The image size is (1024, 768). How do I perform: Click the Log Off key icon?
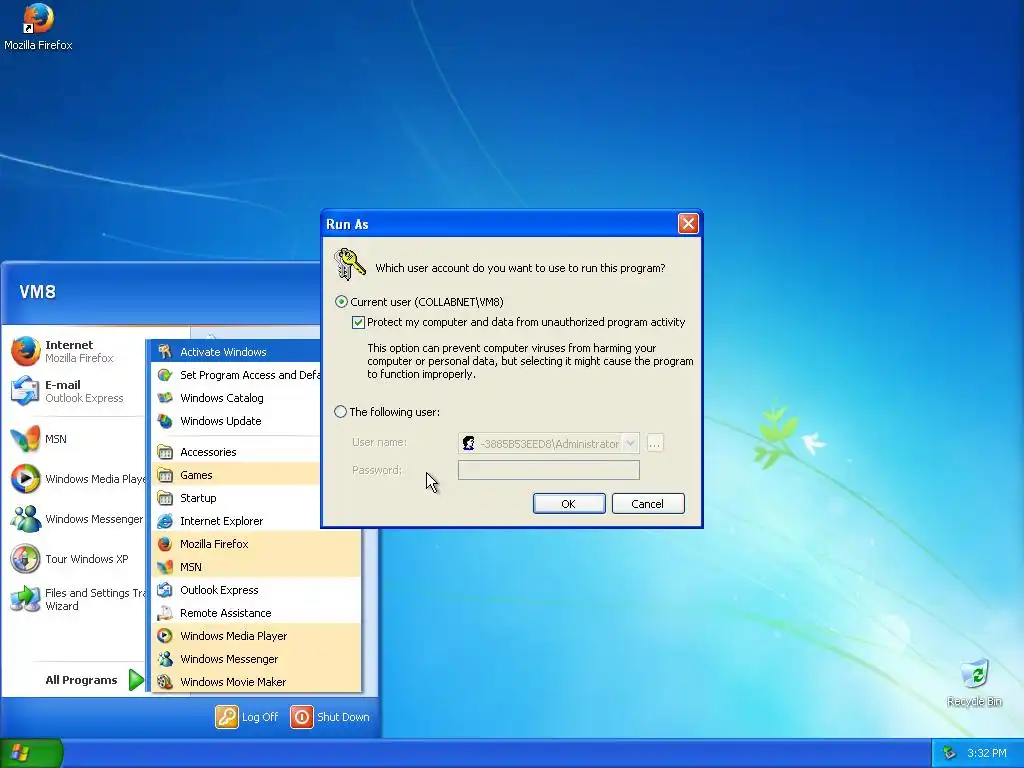pyautogui.click(x=227, y=717)
